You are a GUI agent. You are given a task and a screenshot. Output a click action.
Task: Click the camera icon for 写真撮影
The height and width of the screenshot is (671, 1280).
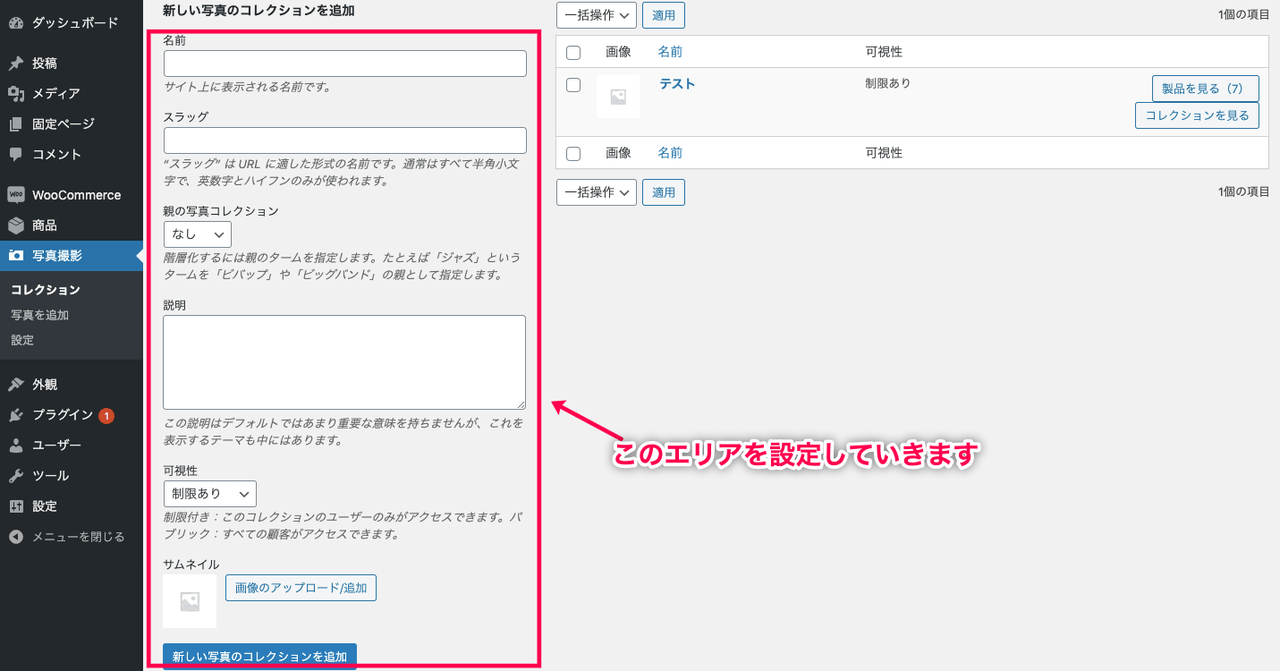(16, 255)
